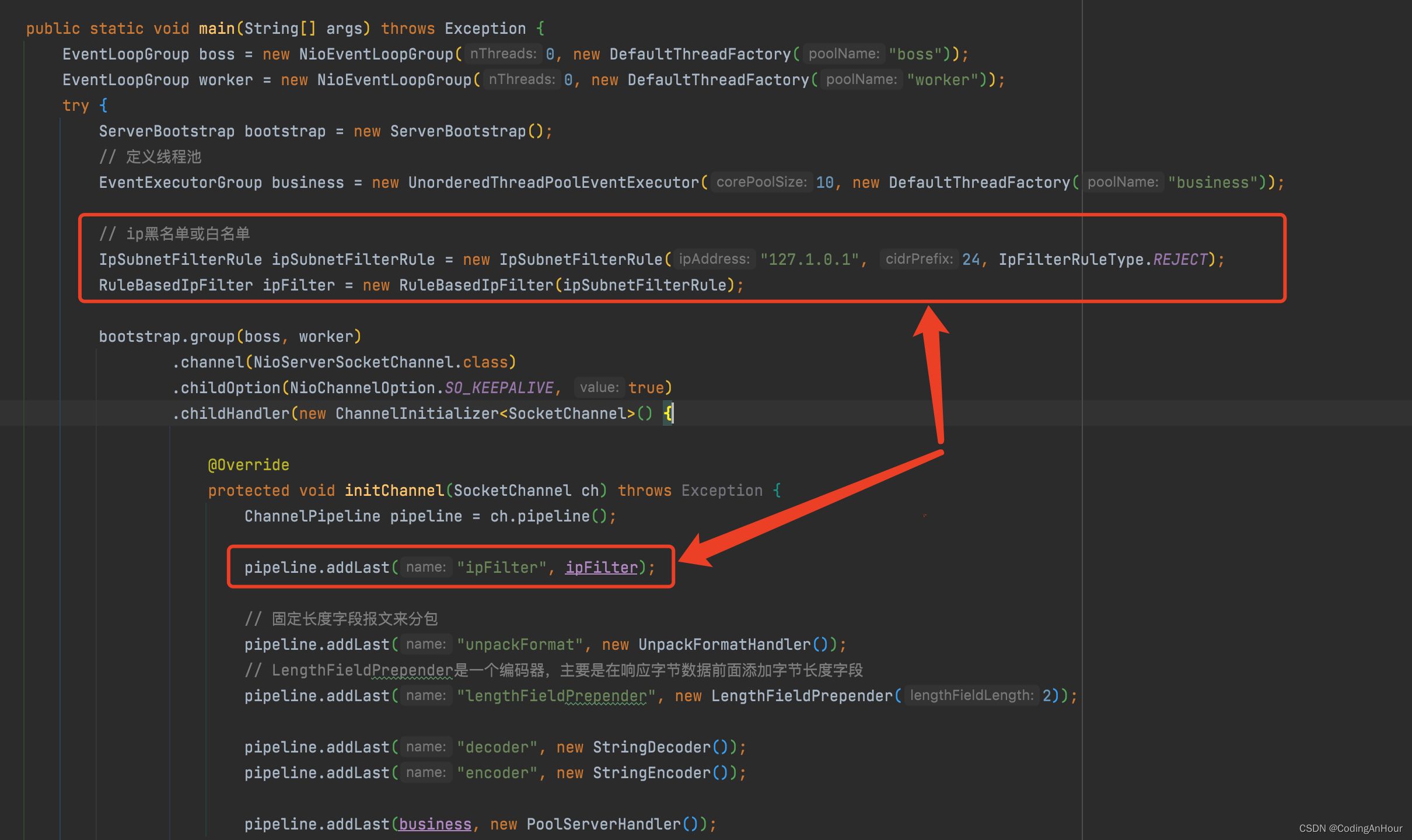The image size is (1412, 840).
Task: Click the underlined ipFilter variable reference
Action: pos(602,568)
